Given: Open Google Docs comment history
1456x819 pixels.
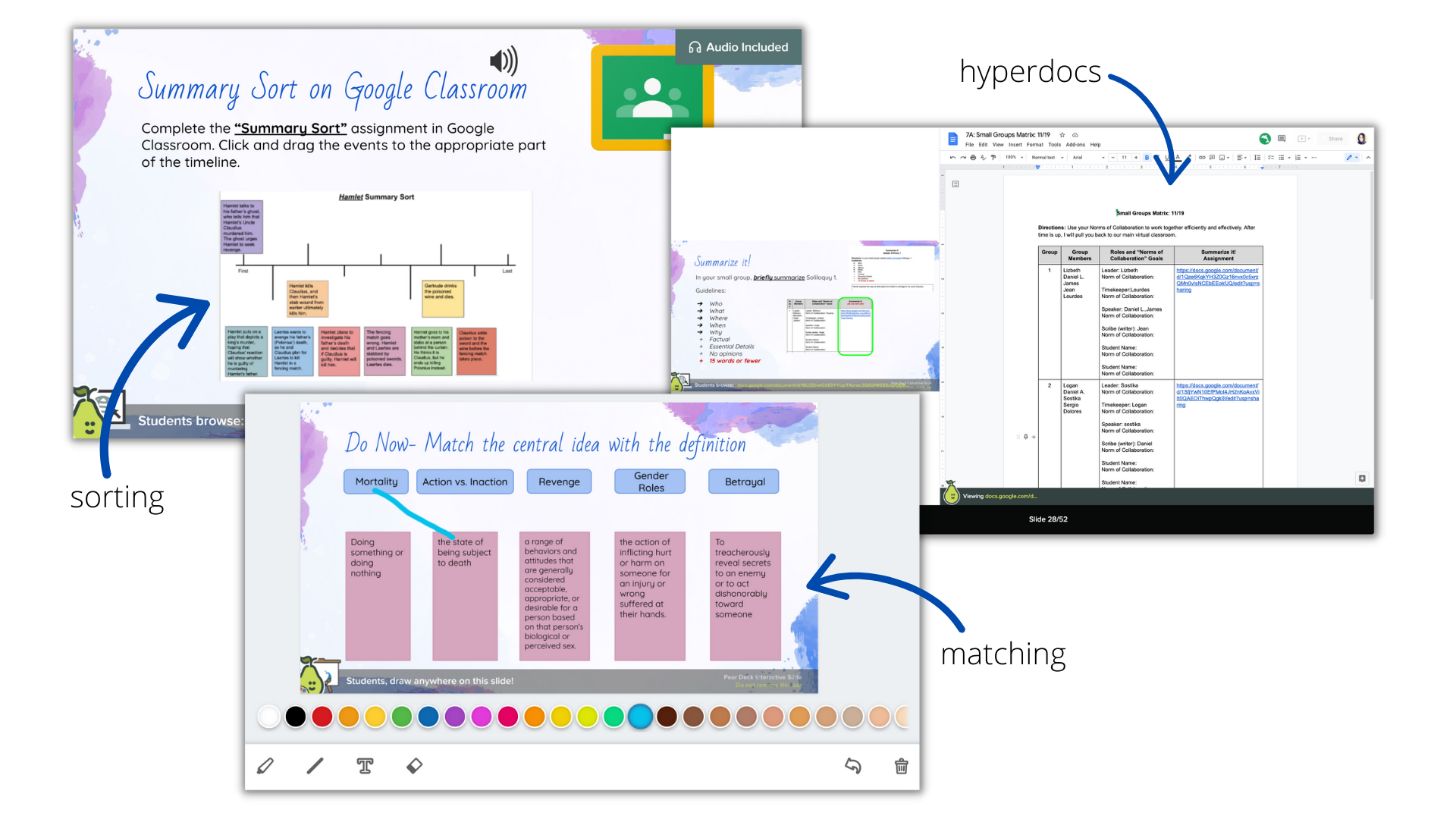Looking at the screenshot, I should (x=1282, y=139).
